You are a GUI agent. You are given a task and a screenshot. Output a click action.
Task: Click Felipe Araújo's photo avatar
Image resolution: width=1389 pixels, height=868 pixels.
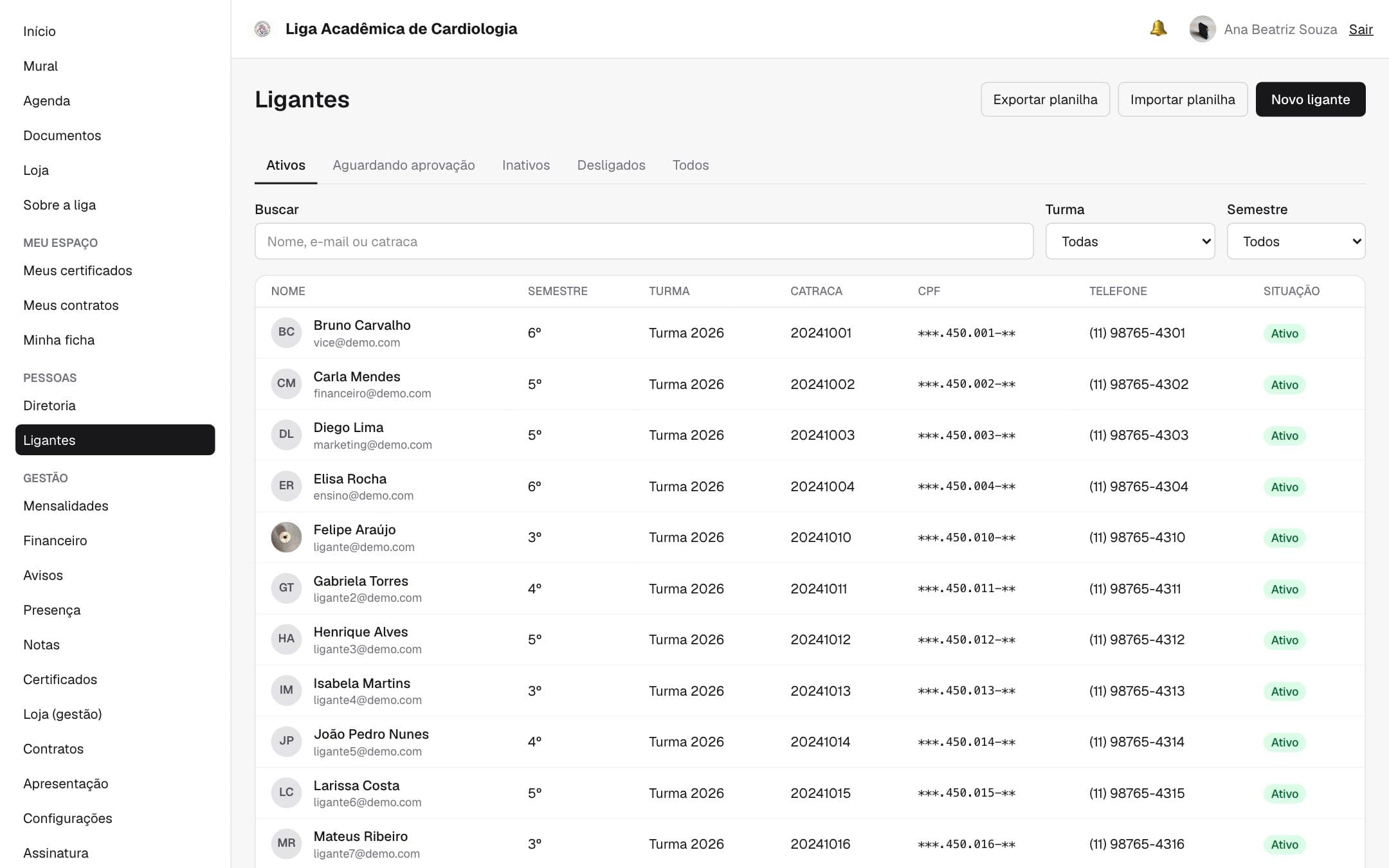286,537
